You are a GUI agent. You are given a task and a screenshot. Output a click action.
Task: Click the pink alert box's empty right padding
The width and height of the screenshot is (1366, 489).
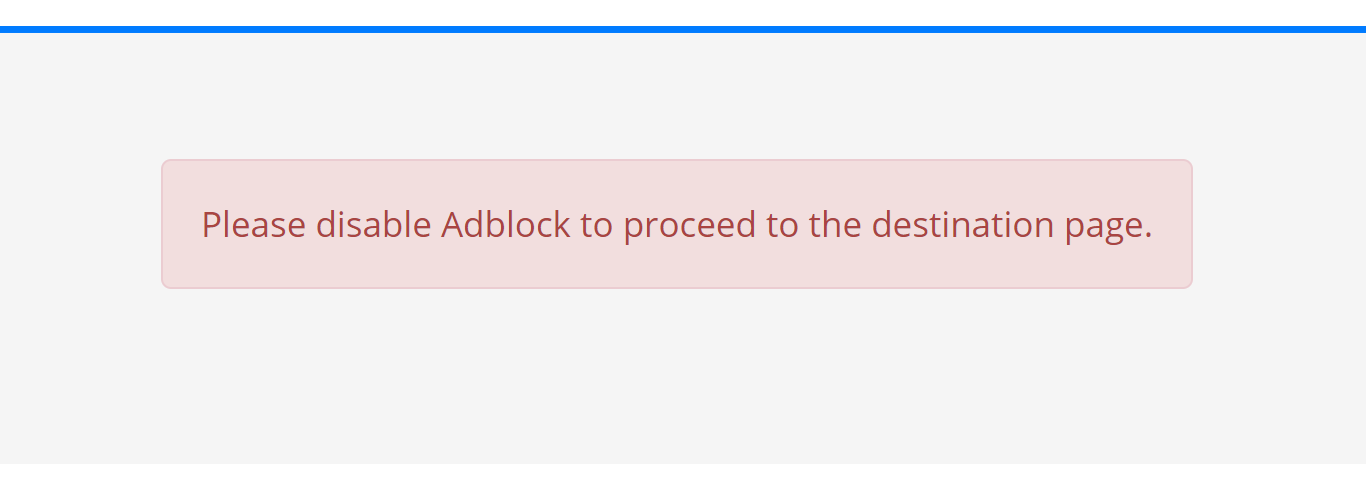[1172, 224]
